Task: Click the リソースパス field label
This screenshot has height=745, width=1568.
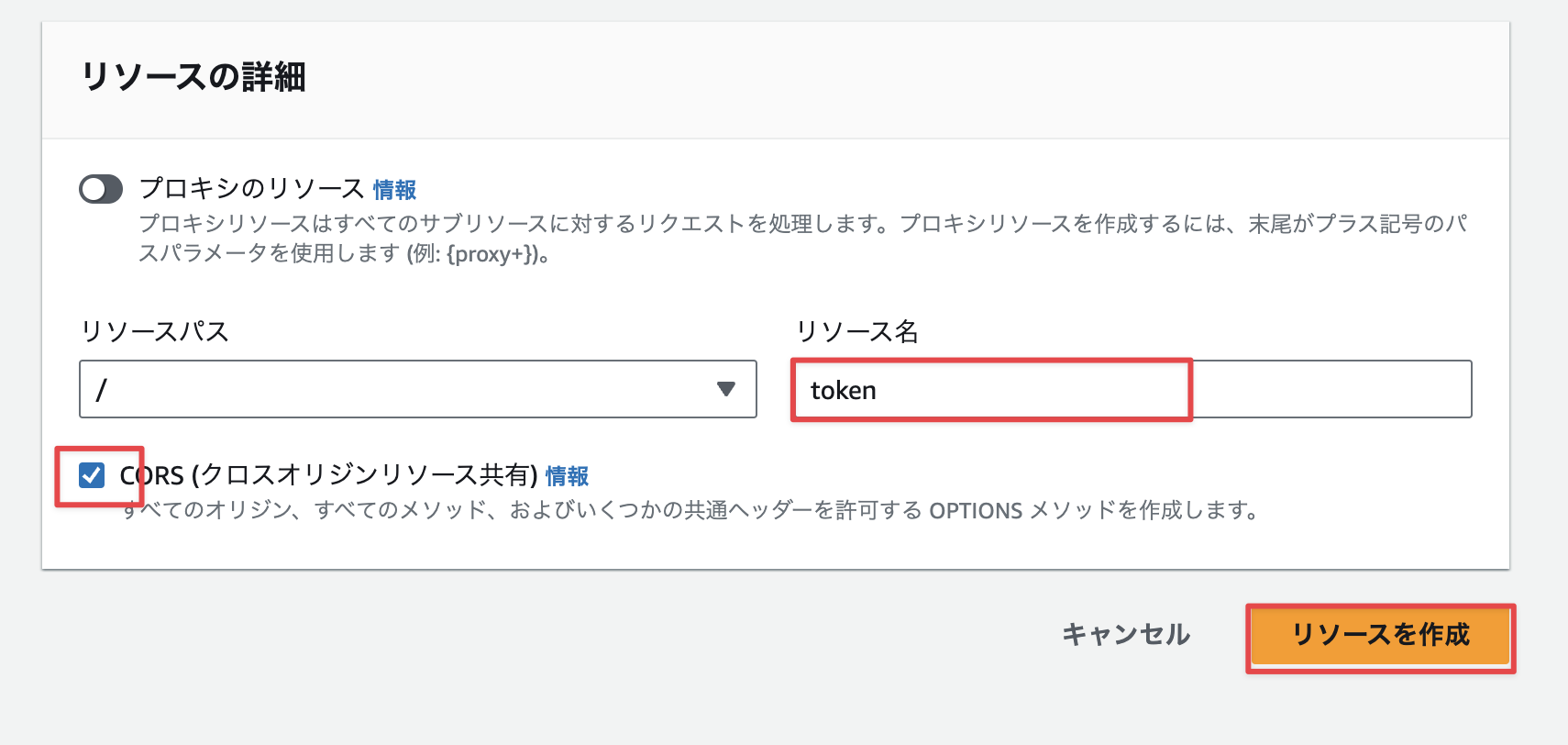Action: click(x=154, y=331)
